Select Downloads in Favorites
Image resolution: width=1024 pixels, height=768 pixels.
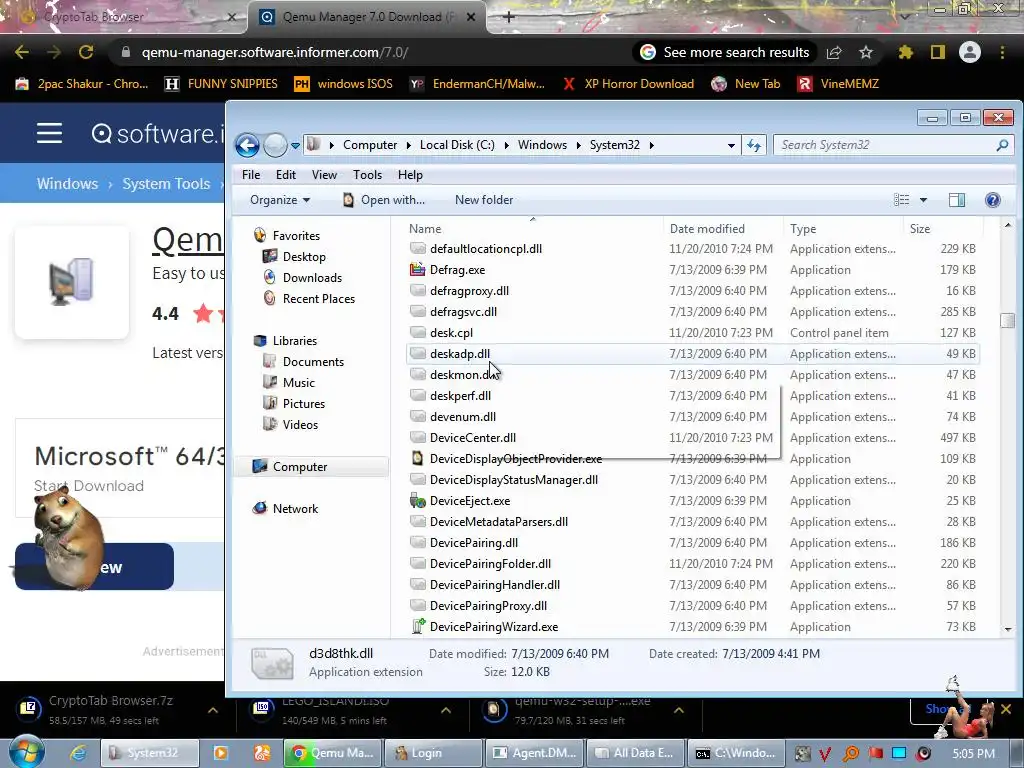312,278
